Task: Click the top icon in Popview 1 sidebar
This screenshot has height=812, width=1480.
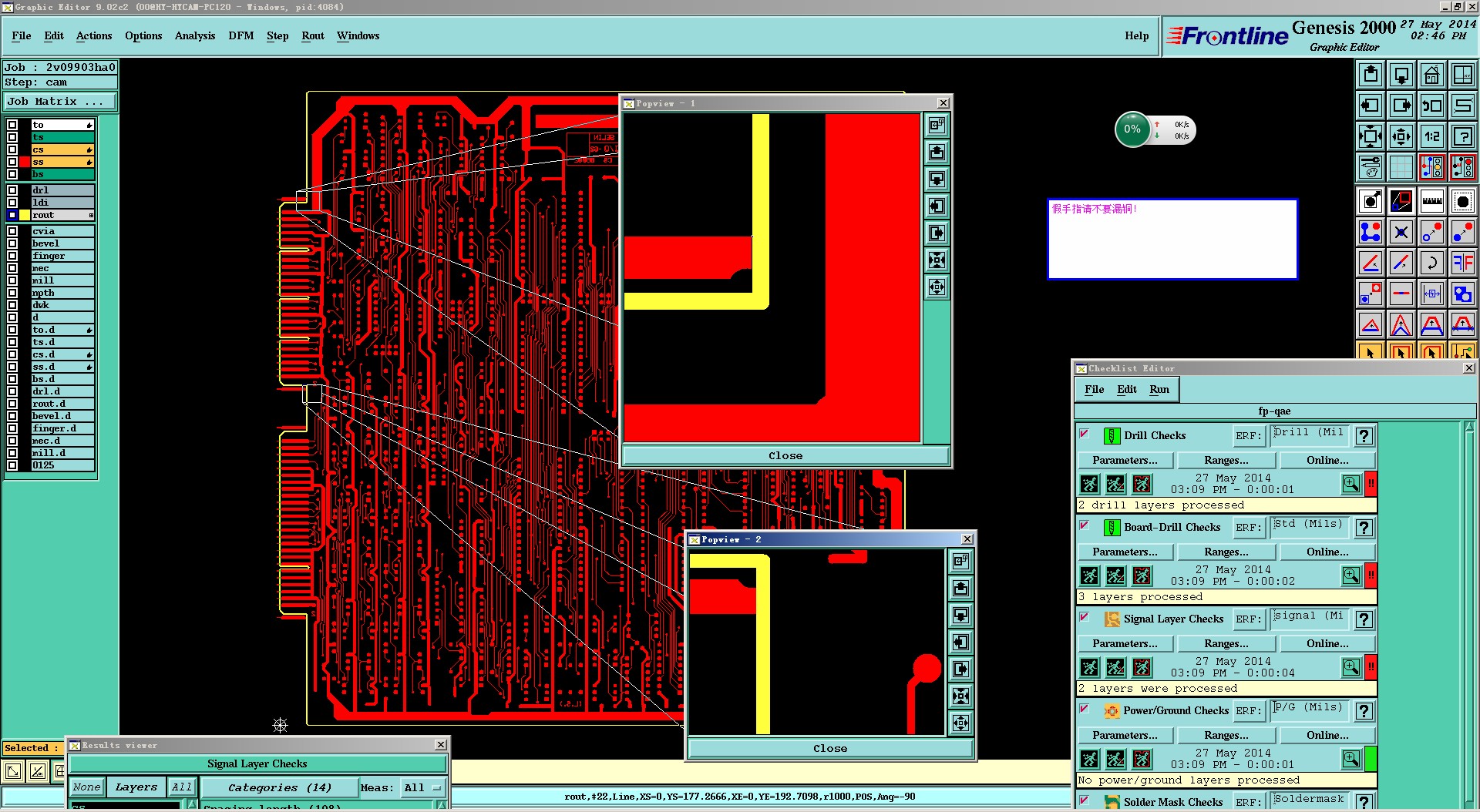Action: [937, 125]
